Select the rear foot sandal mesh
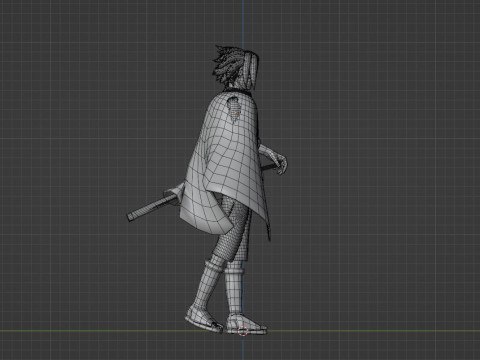The height and width of the screenshot is (360, 480). [204, 321]
